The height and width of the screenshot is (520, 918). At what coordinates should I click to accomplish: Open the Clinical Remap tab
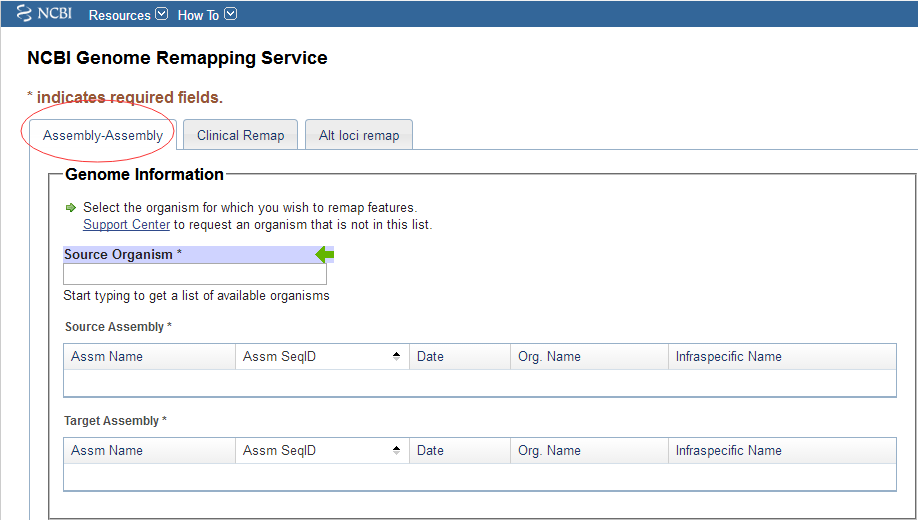tap(240, 136)
